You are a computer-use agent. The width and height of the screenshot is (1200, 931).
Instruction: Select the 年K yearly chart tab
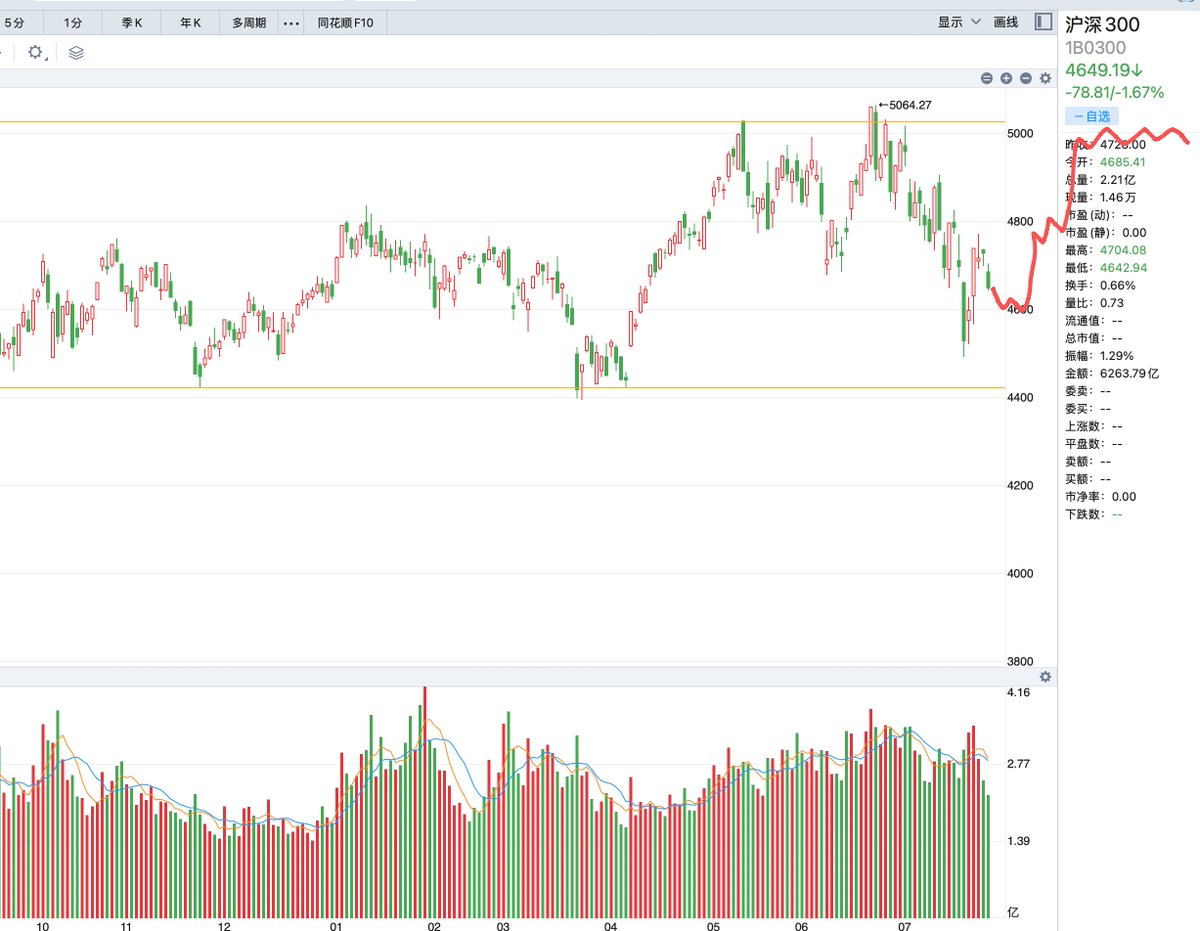(x=190, y=22)
